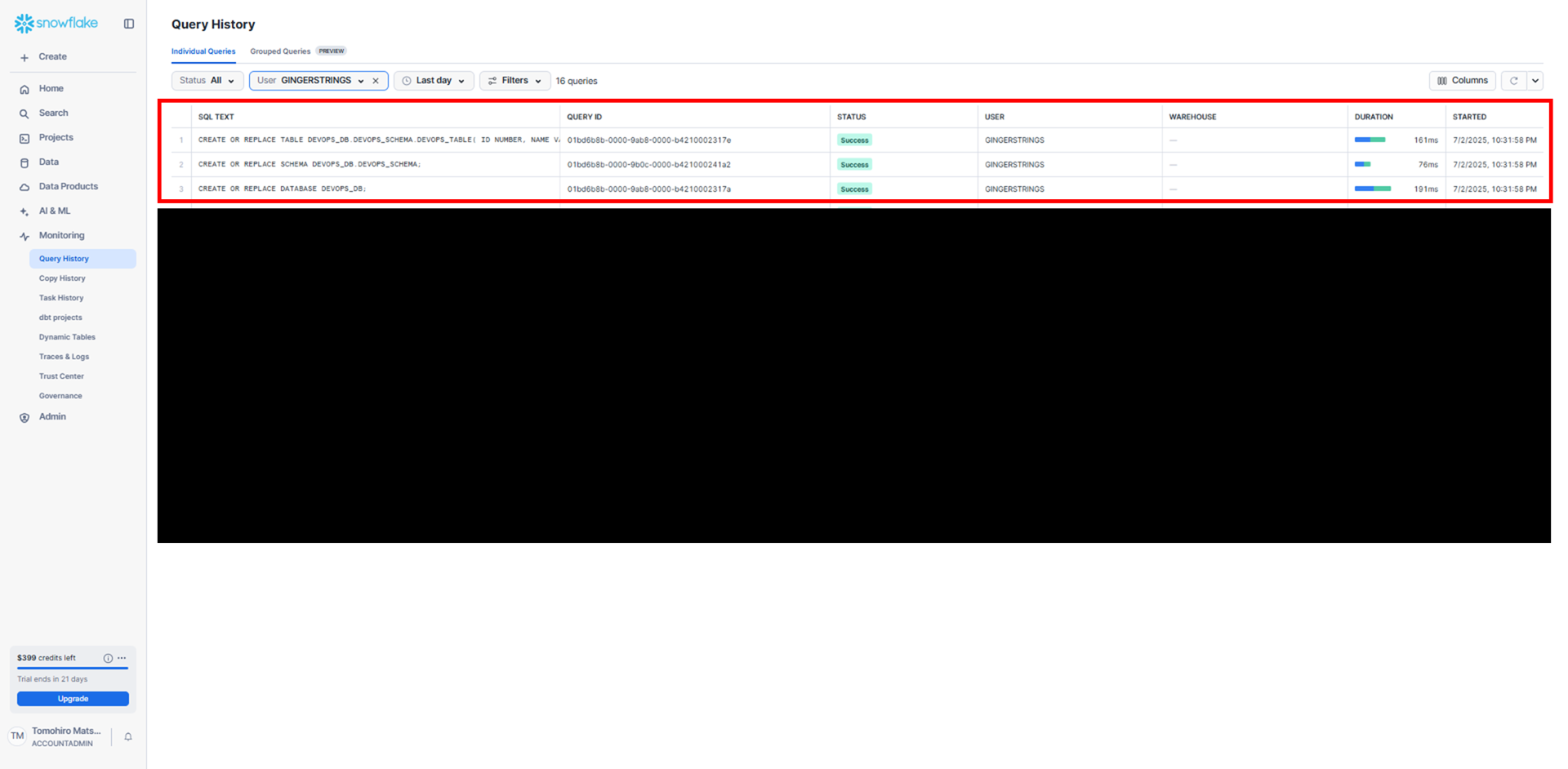Image resolution: width=1568 pixels, height=769 pixels.
Task: Click the TM user avatar
Action: (17, 736)
